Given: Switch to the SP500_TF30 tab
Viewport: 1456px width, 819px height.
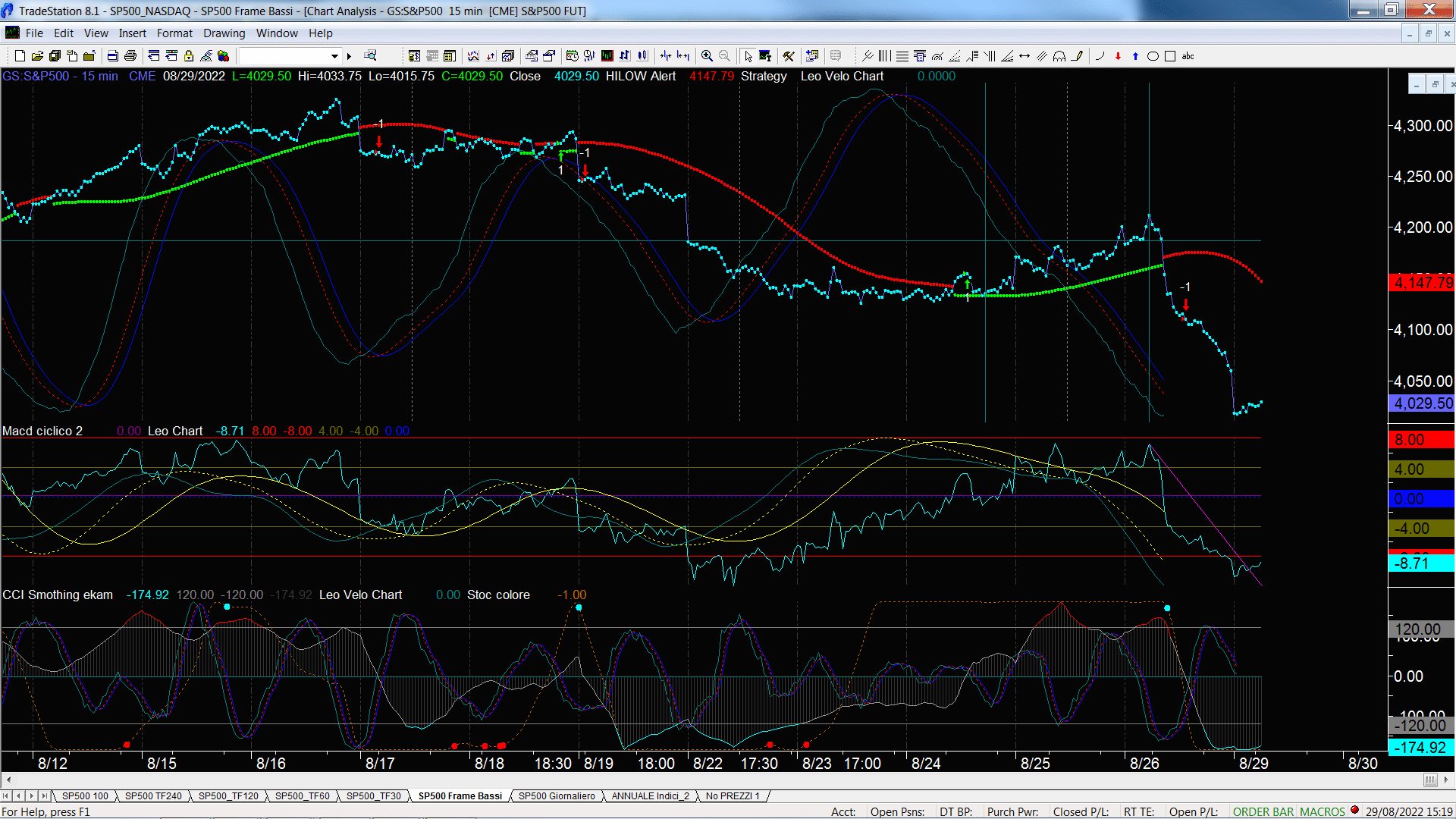Looking at the screenshot, I should [374, 796].
